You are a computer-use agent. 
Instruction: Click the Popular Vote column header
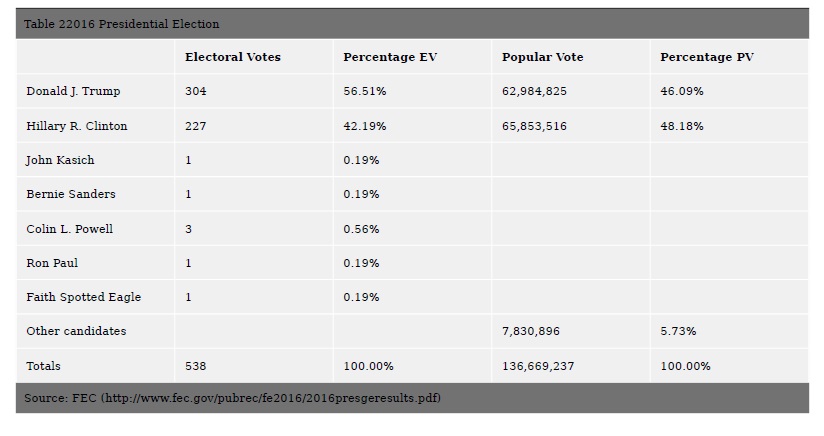coord(542,57)
